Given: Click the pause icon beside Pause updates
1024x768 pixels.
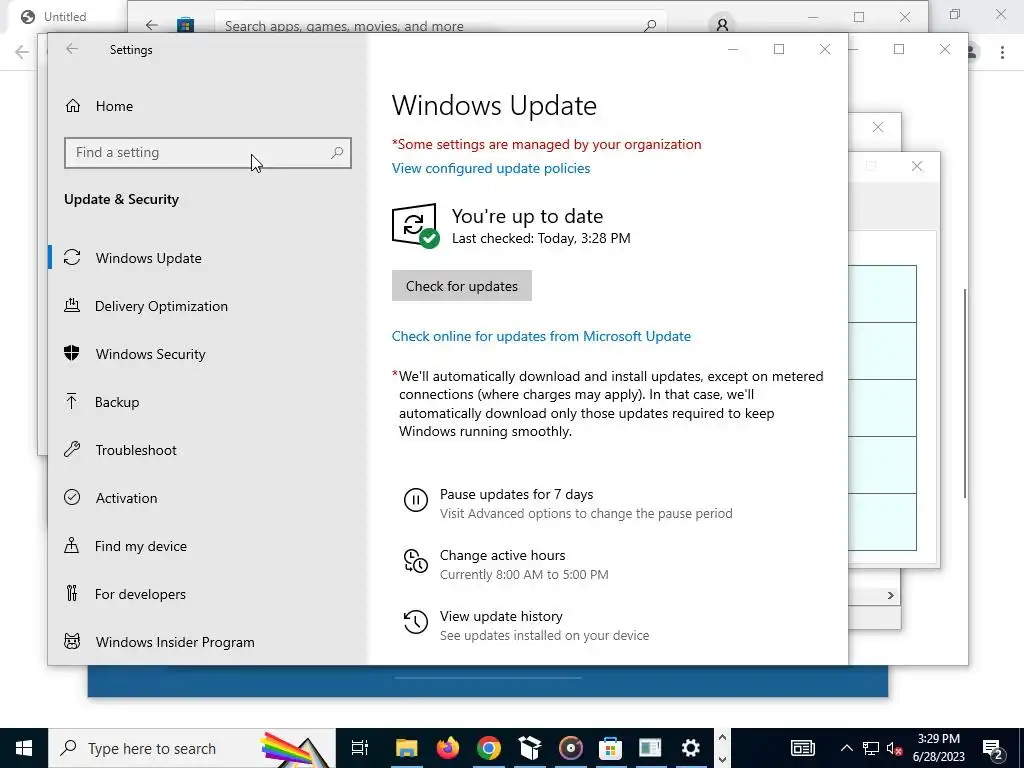Looking at the screenshot, I should click(x=415, y=500).
